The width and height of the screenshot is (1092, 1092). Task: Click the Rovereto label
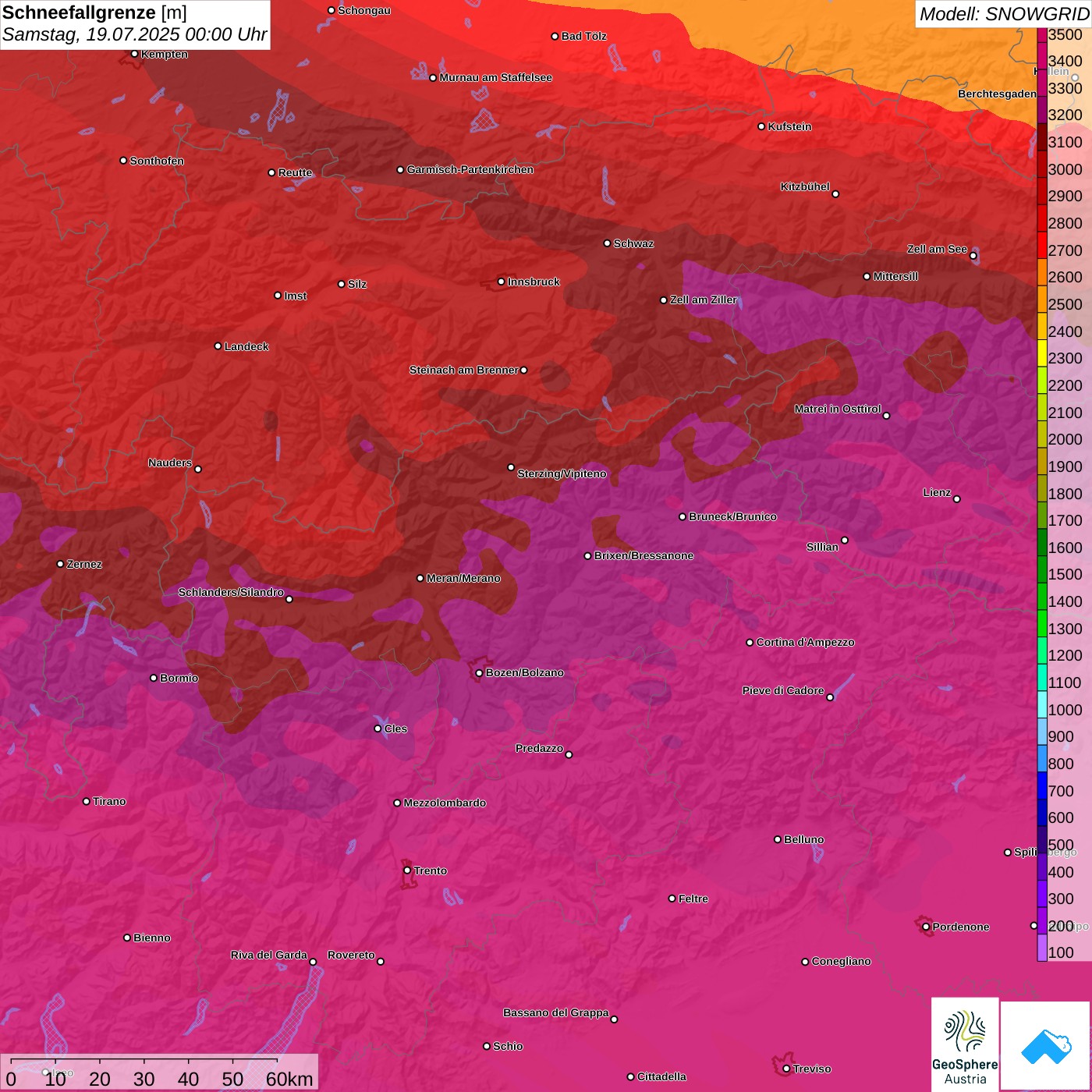pyautogui.click(x=351, y=955)
